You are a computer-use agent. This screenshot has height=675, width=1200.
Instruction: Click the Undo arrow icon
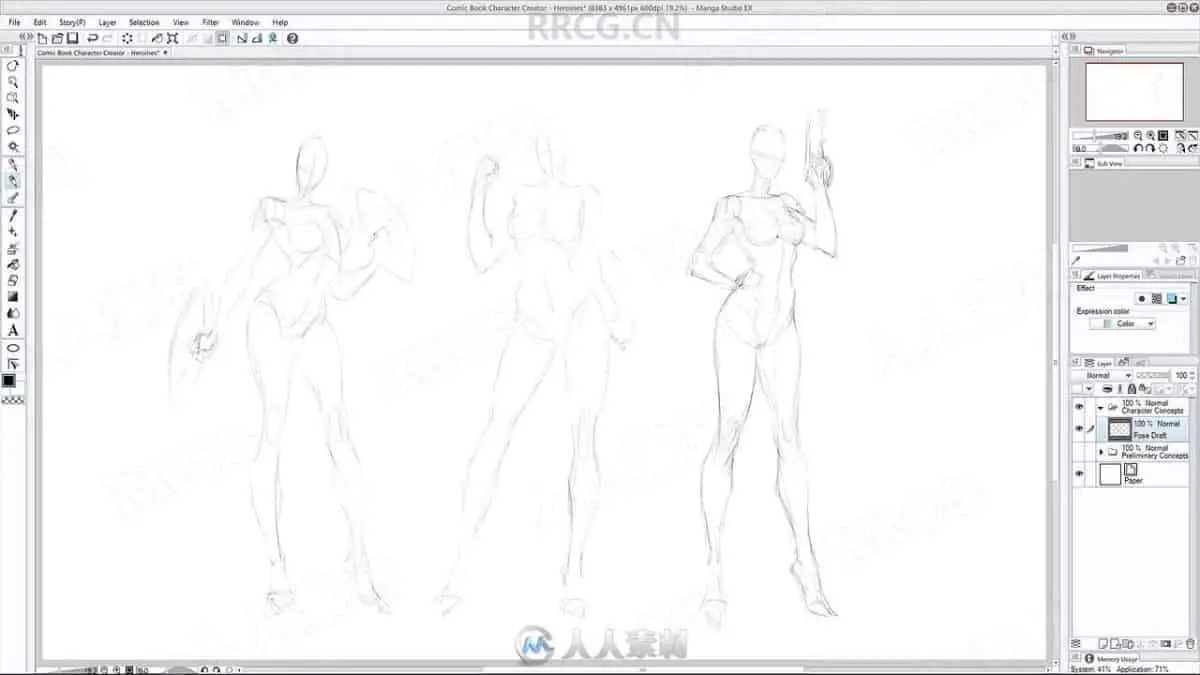[92, 38]
